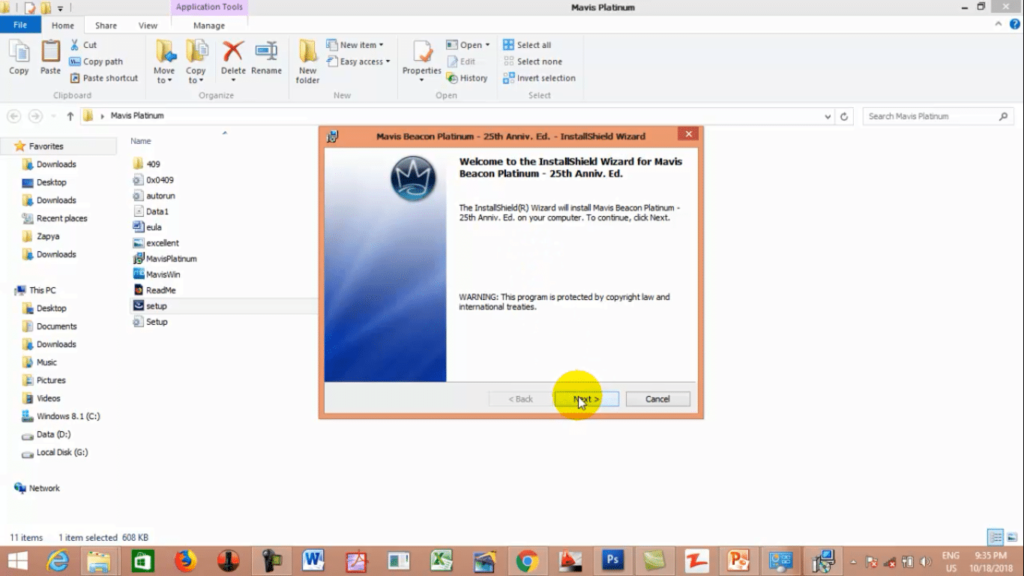Image resolution: width=1024 pixels, height=576 pixels.
Task: Click the Refresh button beside address bar
Action: tap(844, 116)
